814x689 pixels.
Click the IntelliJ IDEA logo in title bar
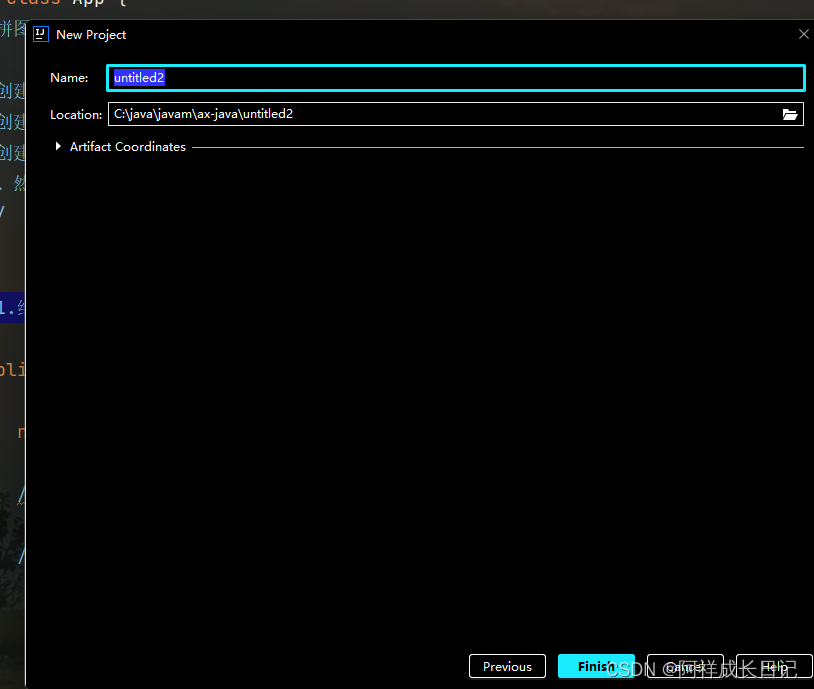tap(40, 34)
